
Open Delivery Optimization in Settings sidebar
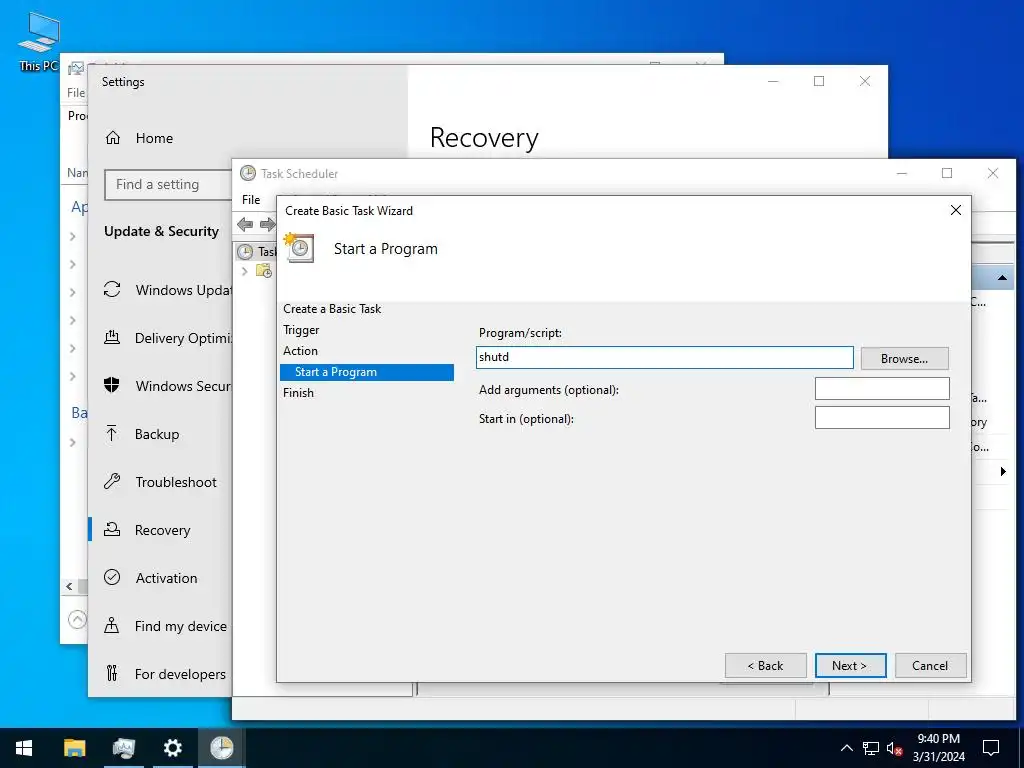coord(167,338)
